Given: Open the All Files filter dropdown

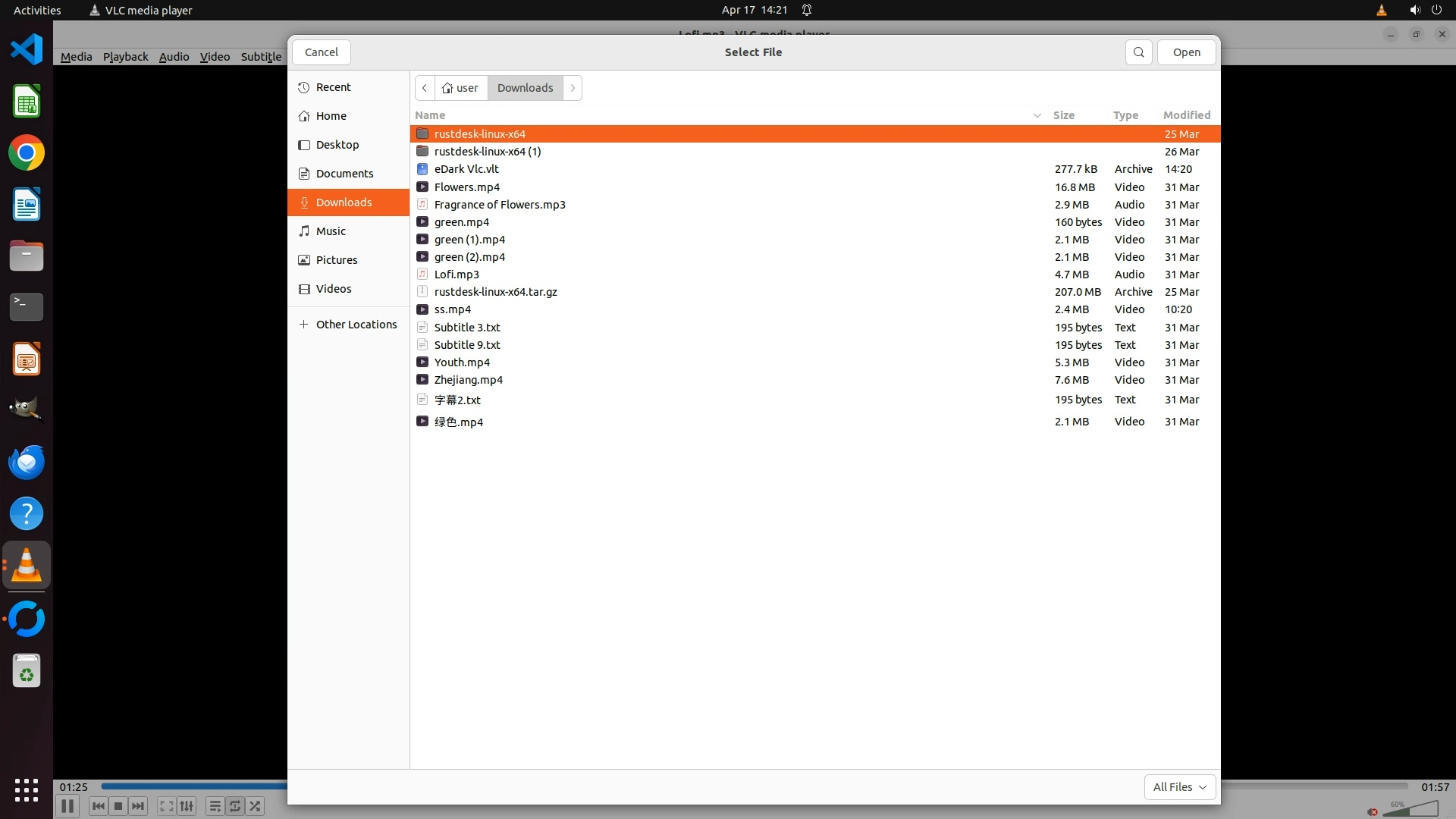Looking at the screenshot, I should point(1179,787).
